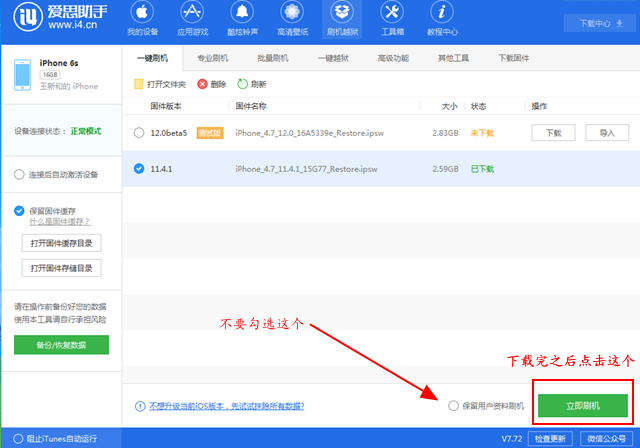
Task: Click the green 刷新 (refresh) icon
Action: click(x=243, y=84)
